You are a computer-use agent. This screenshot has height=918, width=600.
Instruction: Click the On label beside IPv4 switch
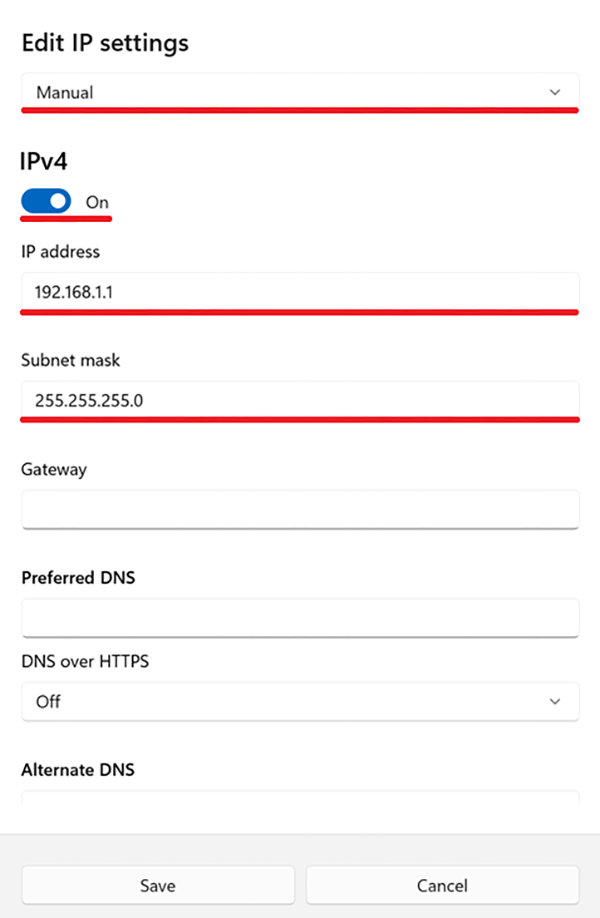(97, 202)
